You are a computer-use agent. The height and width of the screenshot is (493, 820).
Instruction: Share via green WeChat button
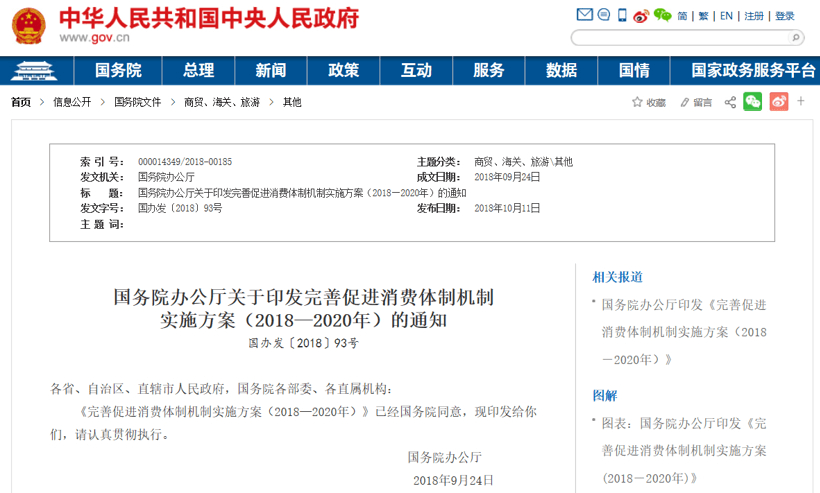tap(753, 101)
